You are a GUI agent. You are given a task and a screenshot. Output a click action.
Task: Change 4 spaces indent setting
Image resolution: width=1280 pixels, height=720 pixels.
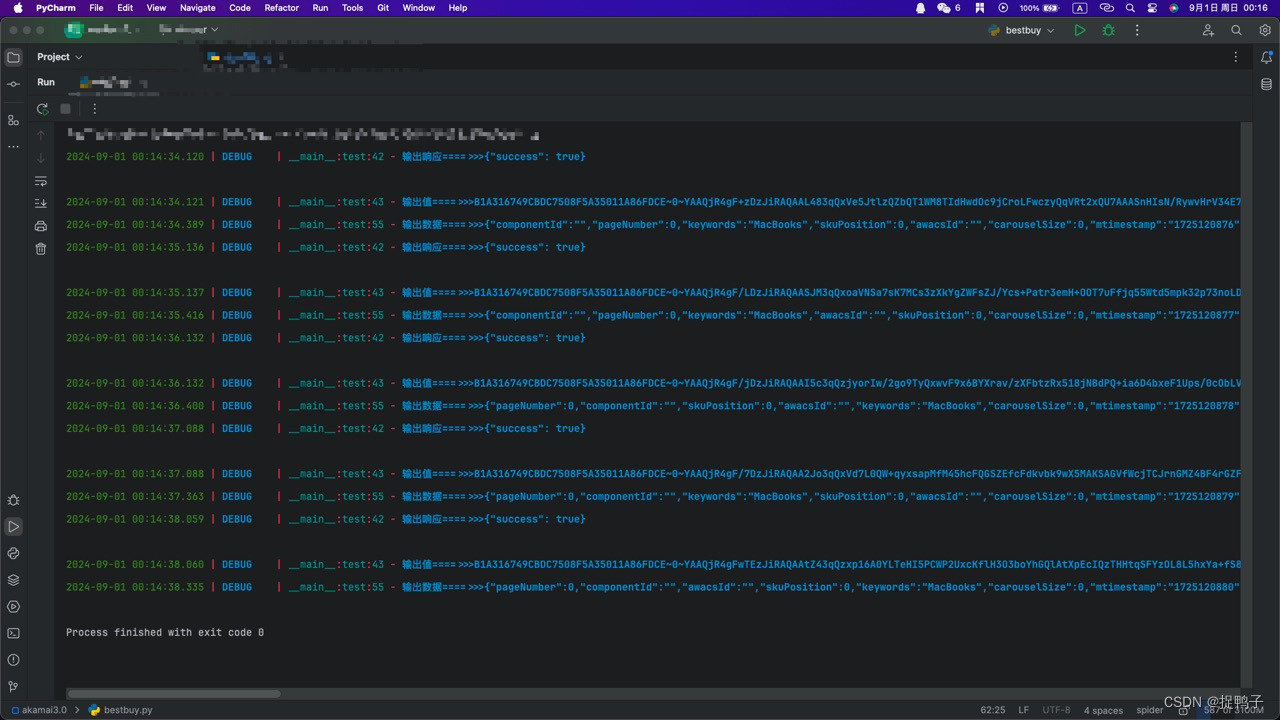coord(1103,710)
